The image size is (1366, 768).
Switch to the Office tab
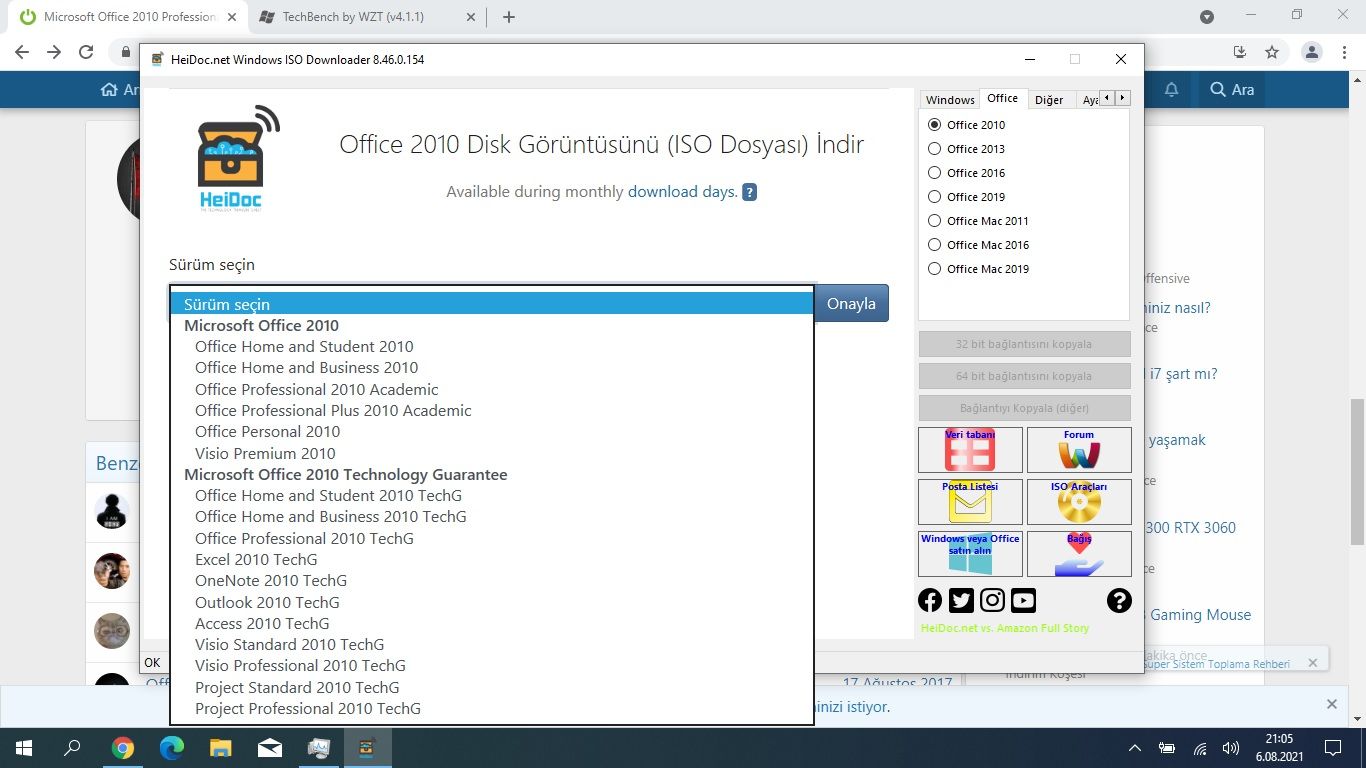pyautogui.click(x=1002, y=98)
